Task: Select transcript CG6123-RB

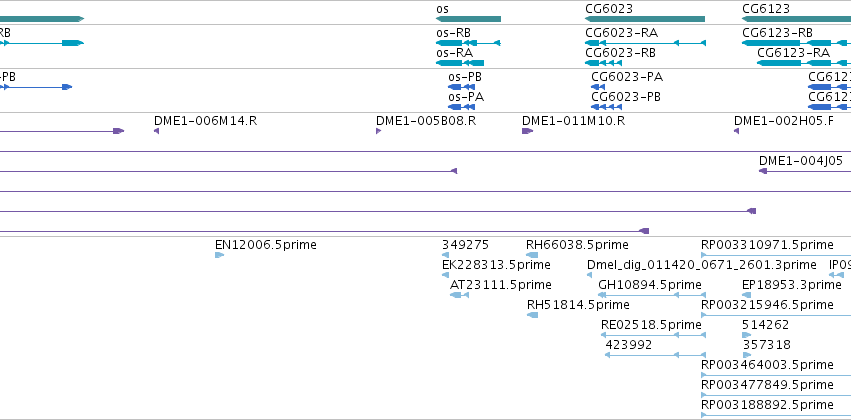Action: click(796, 43)
